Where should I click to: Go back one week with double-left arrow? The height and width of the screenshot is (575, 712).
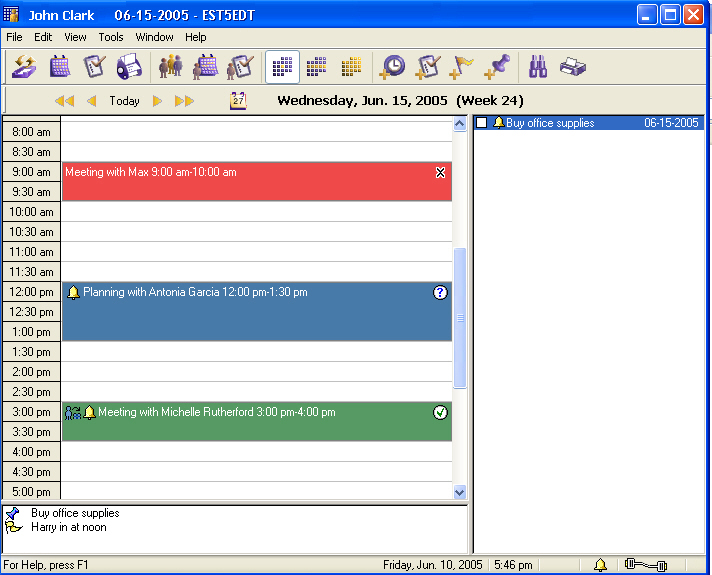tap(64, 101)
